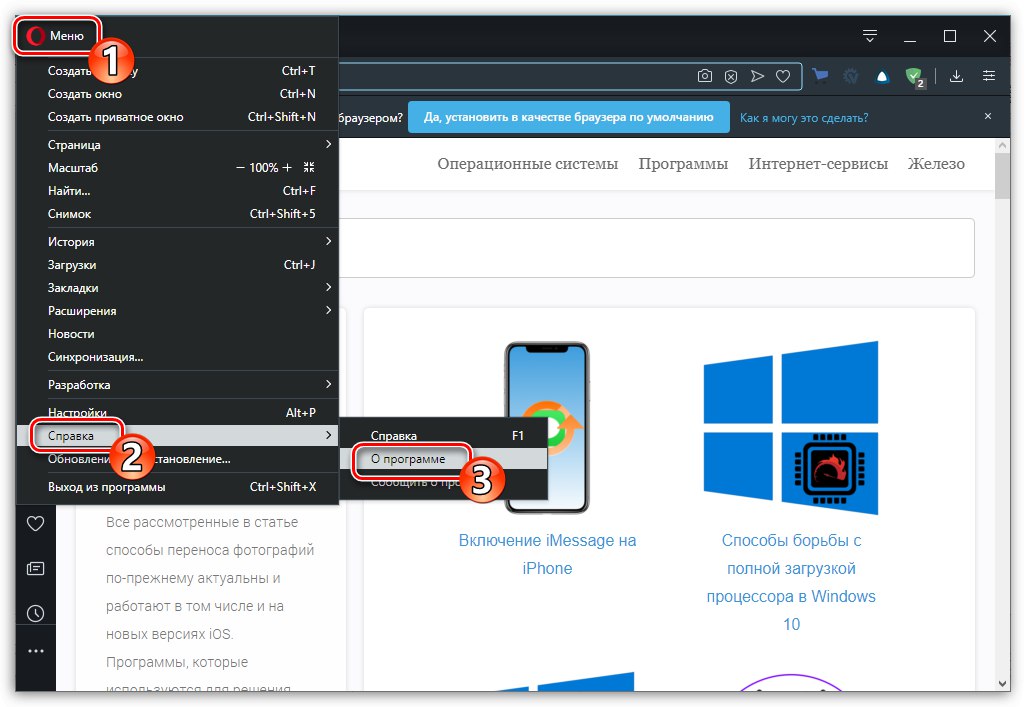Expand the Разработка submenu
The width and height of the screenshot is (1026, 707).
click(x=177, y=384)
